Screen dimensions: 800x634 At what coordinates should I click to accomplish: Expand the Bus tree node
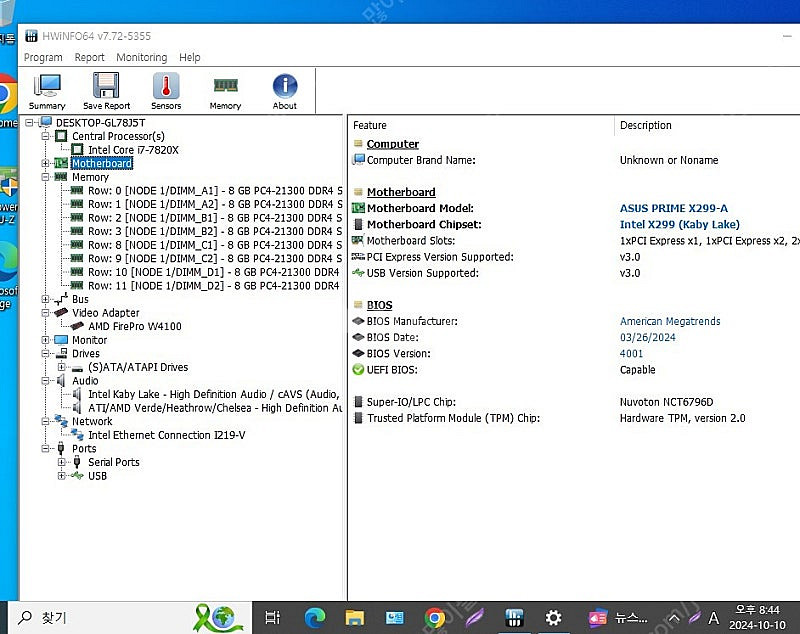click(x=45, y=299)
